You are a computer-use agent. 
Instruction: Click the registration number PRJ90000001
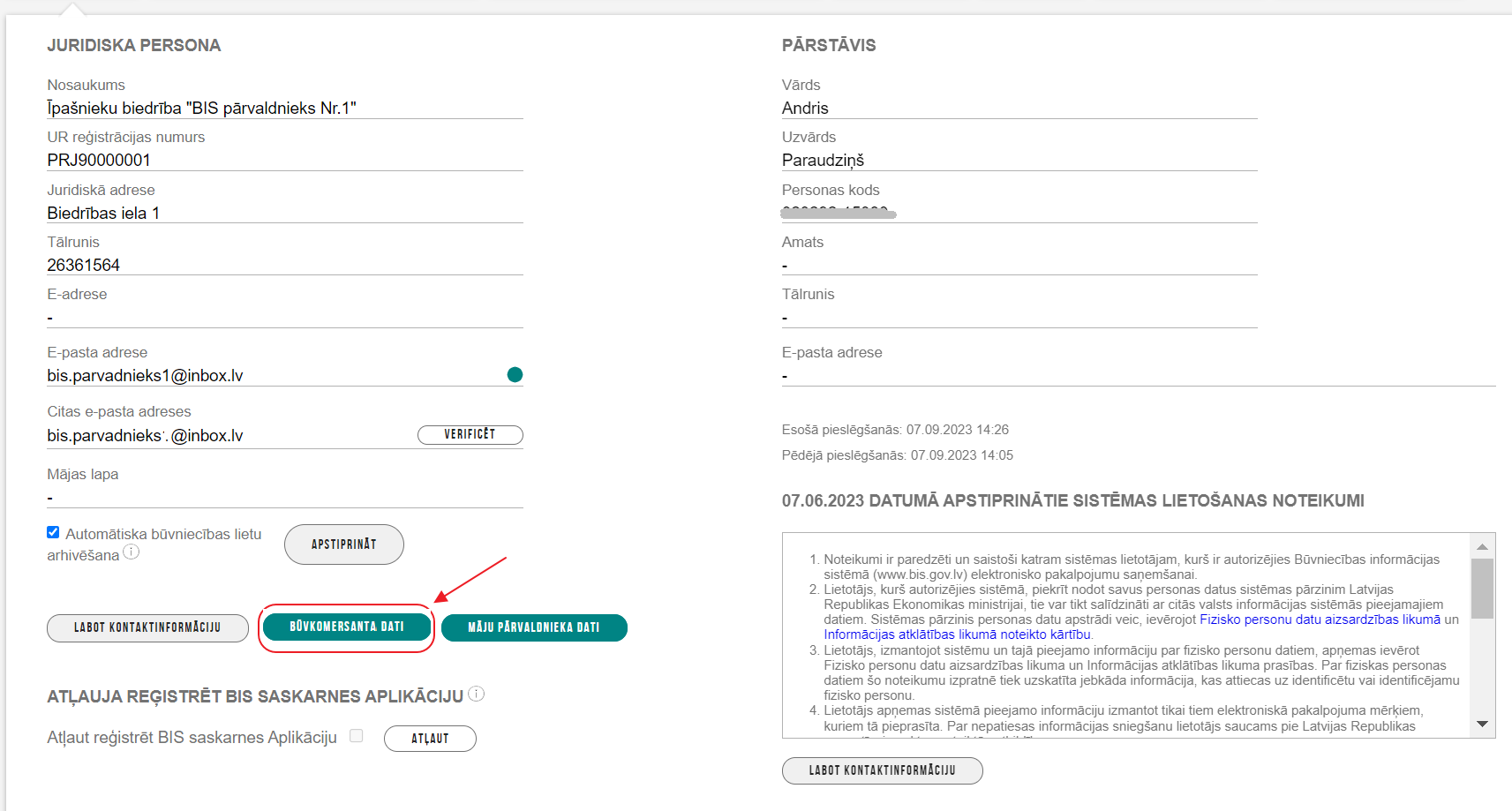click(99, 160)
